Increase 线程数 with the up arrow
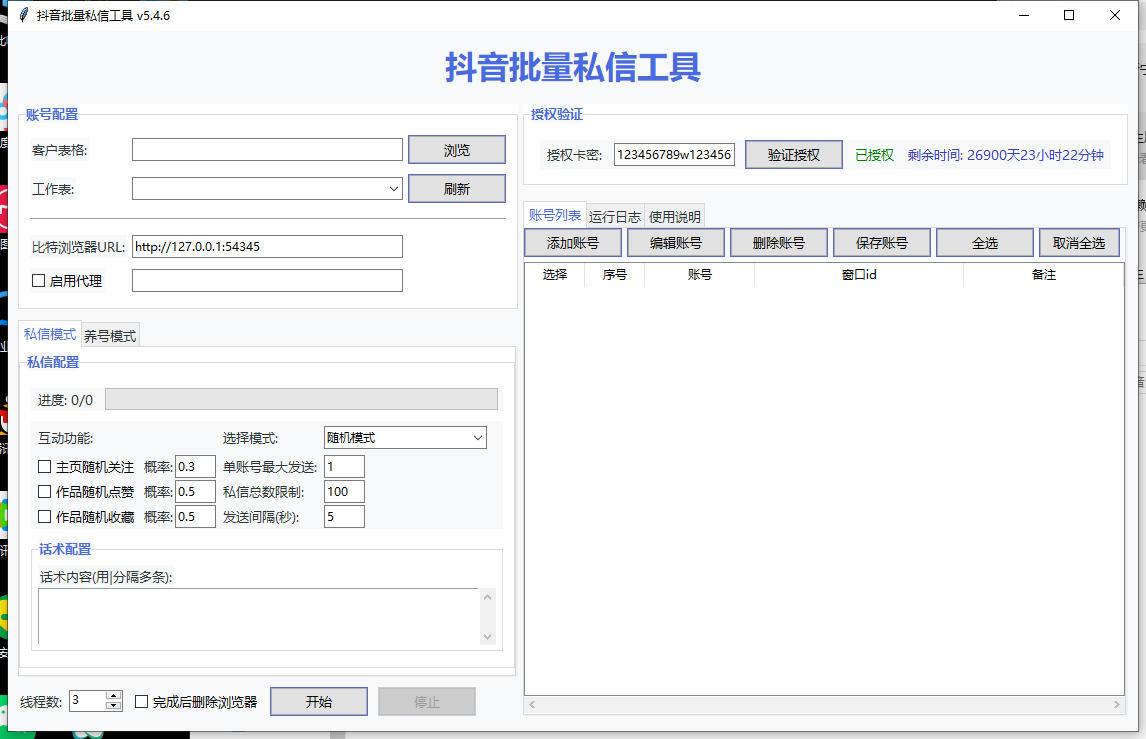The image size is (1146, 739). point(114,696)
